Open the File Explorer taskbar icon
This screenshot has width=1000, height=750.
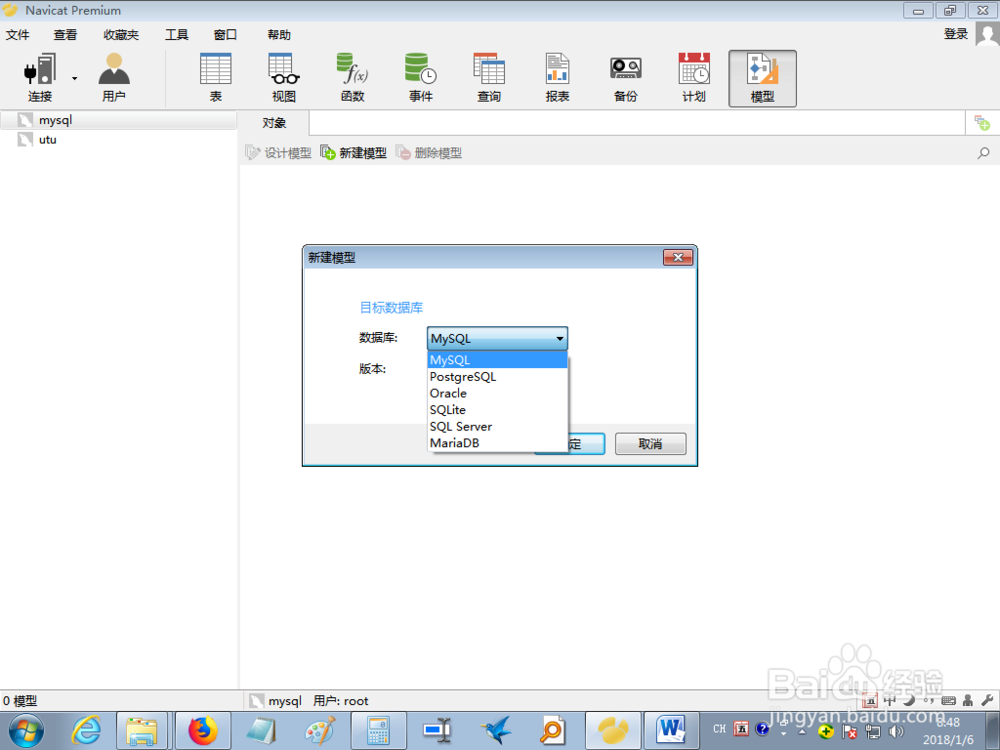(141, 731)
